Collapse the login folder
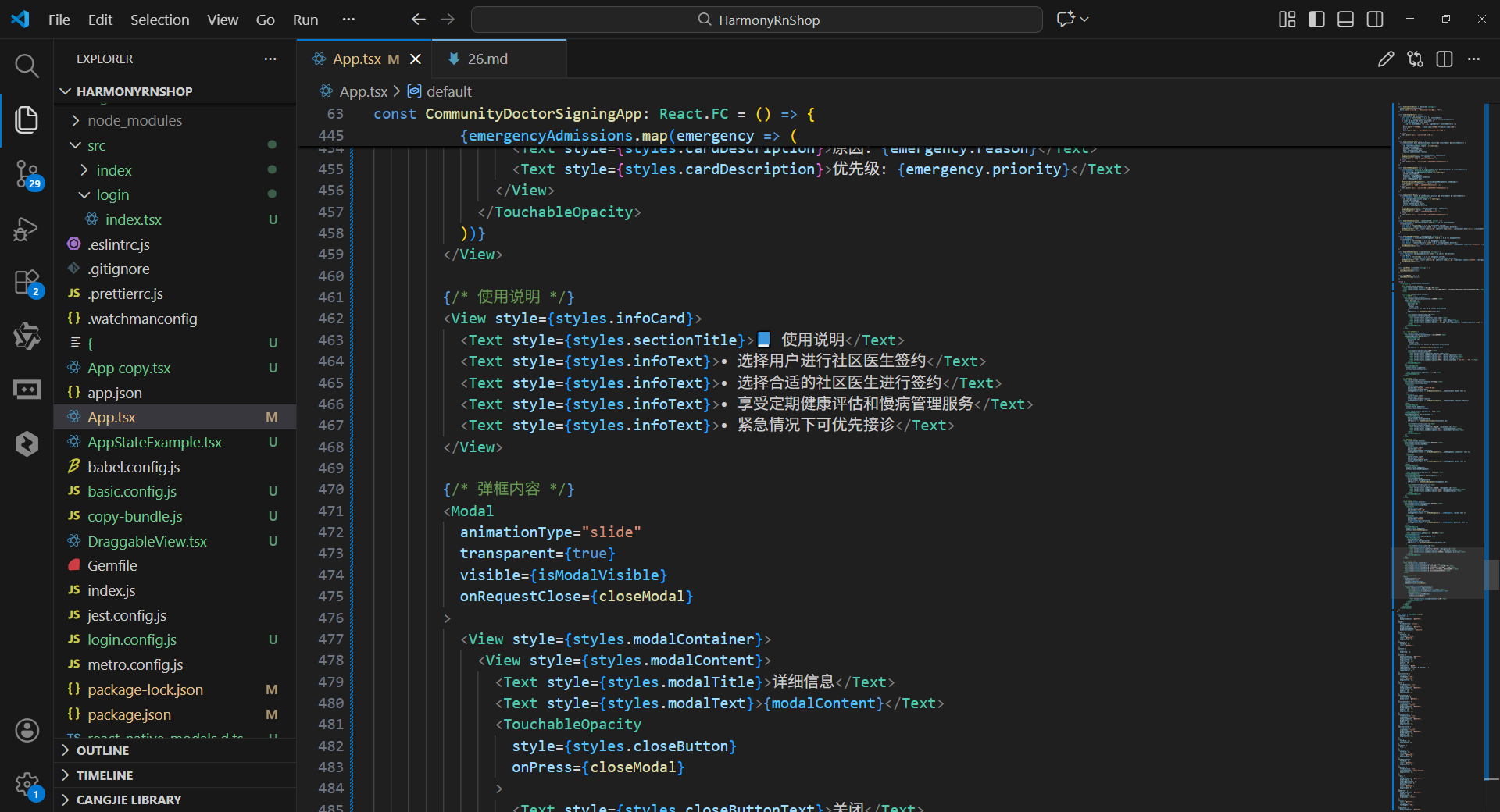 [84, 194]
